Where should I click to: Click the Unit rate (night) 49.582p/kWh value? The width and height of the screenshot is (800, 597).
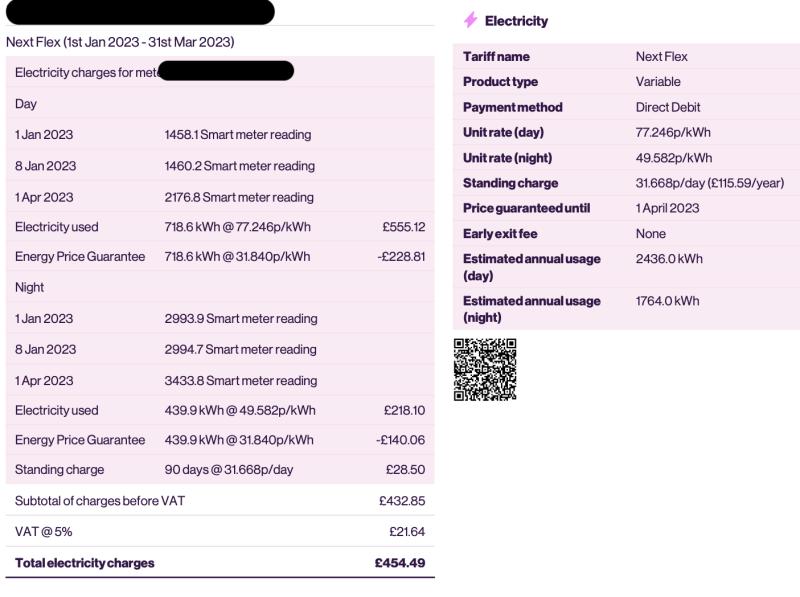673,158
